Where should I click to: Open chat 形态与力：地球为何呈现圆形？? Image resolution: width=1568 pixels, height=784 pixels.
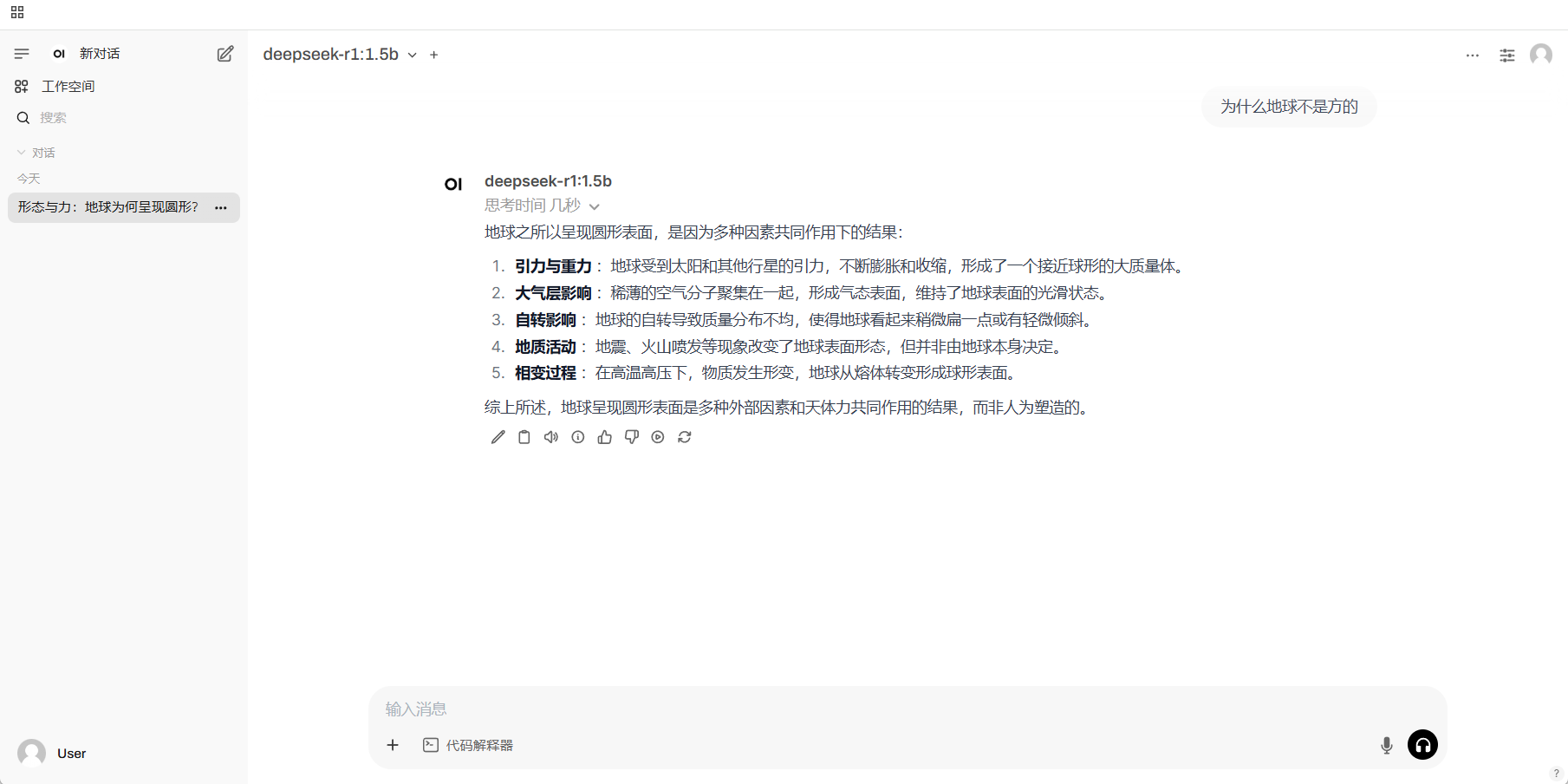pos(108,207)
